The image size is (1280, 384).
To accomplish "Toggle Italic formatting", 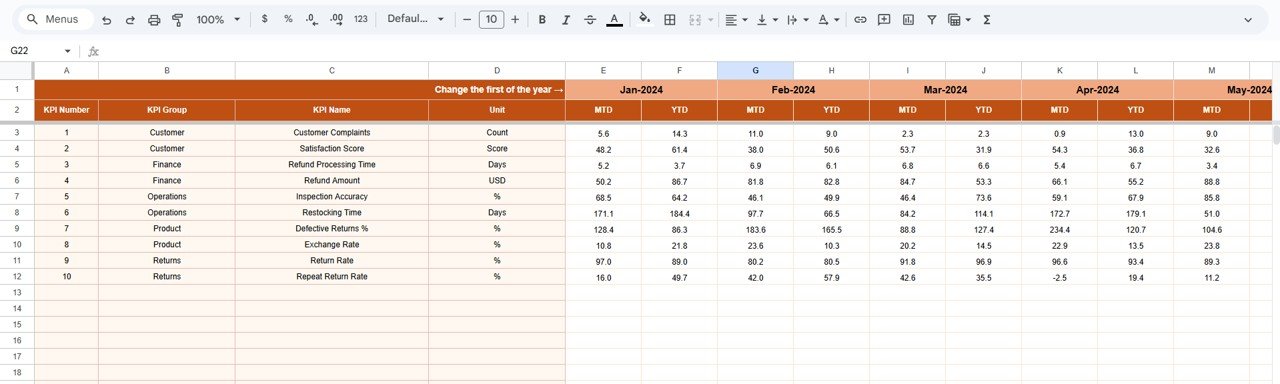I will coord(566,19).
